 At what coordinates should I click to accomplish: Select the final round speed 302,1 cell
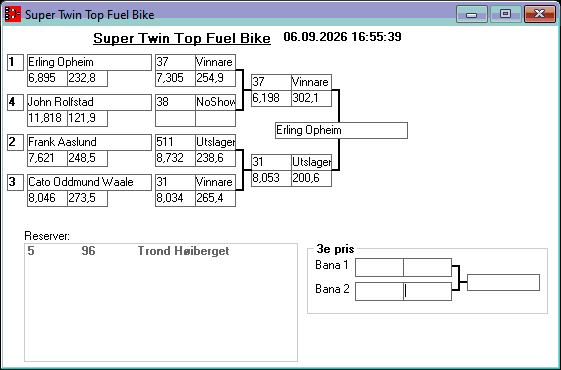(x=311, y=98)
